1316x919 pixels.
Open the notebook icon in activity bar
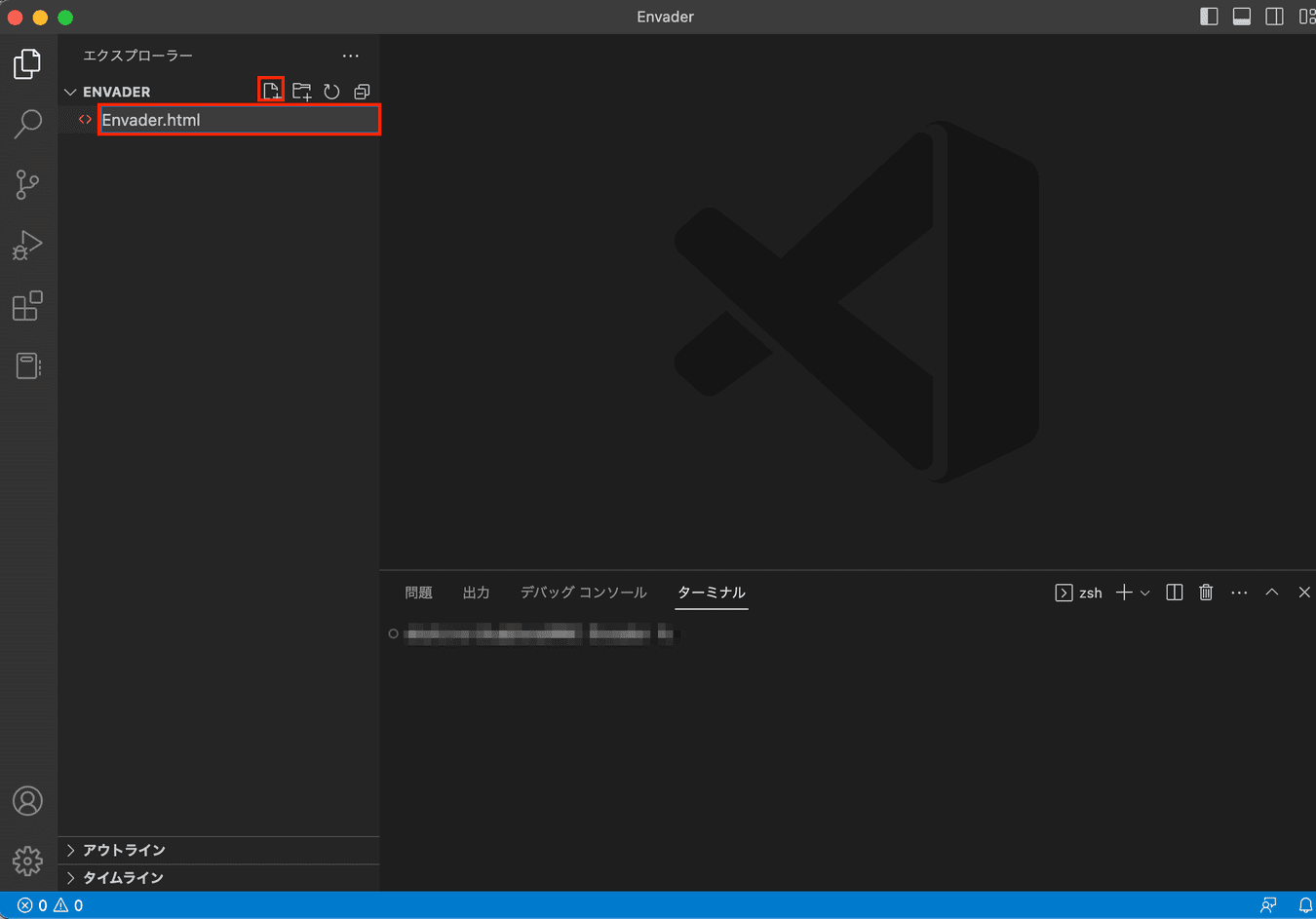pyautogui.click(x=27, y=366)
